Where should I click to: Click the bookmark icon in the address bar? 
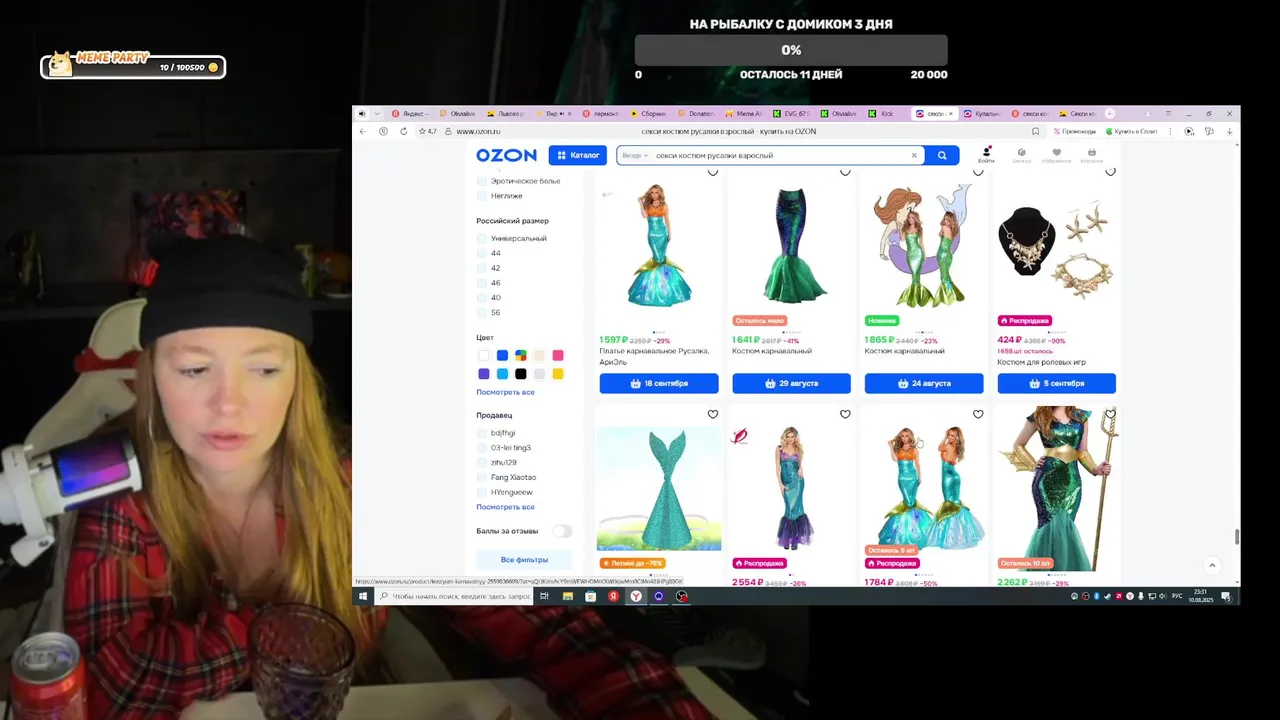[1036, 131]
